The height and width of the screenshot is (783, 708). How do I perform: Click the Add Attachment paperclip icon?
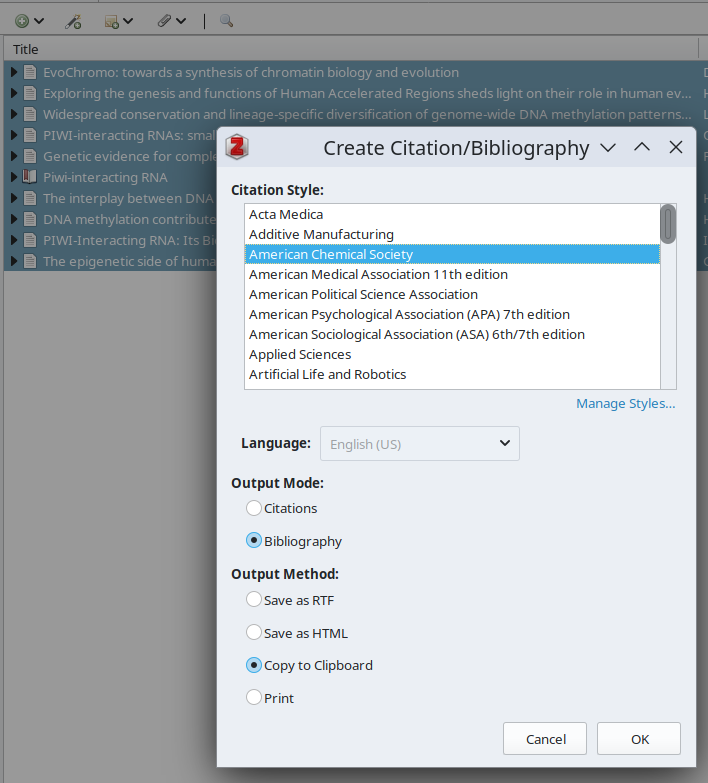tap(164, 21)
